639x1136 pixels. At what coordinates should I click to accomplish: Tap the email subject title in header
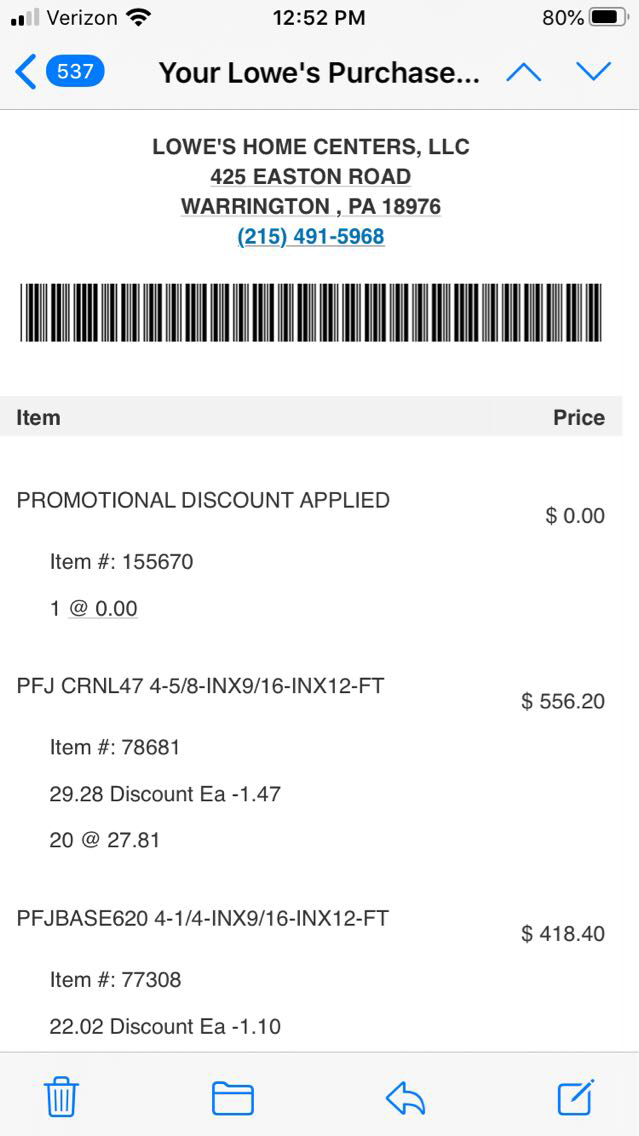319,73
